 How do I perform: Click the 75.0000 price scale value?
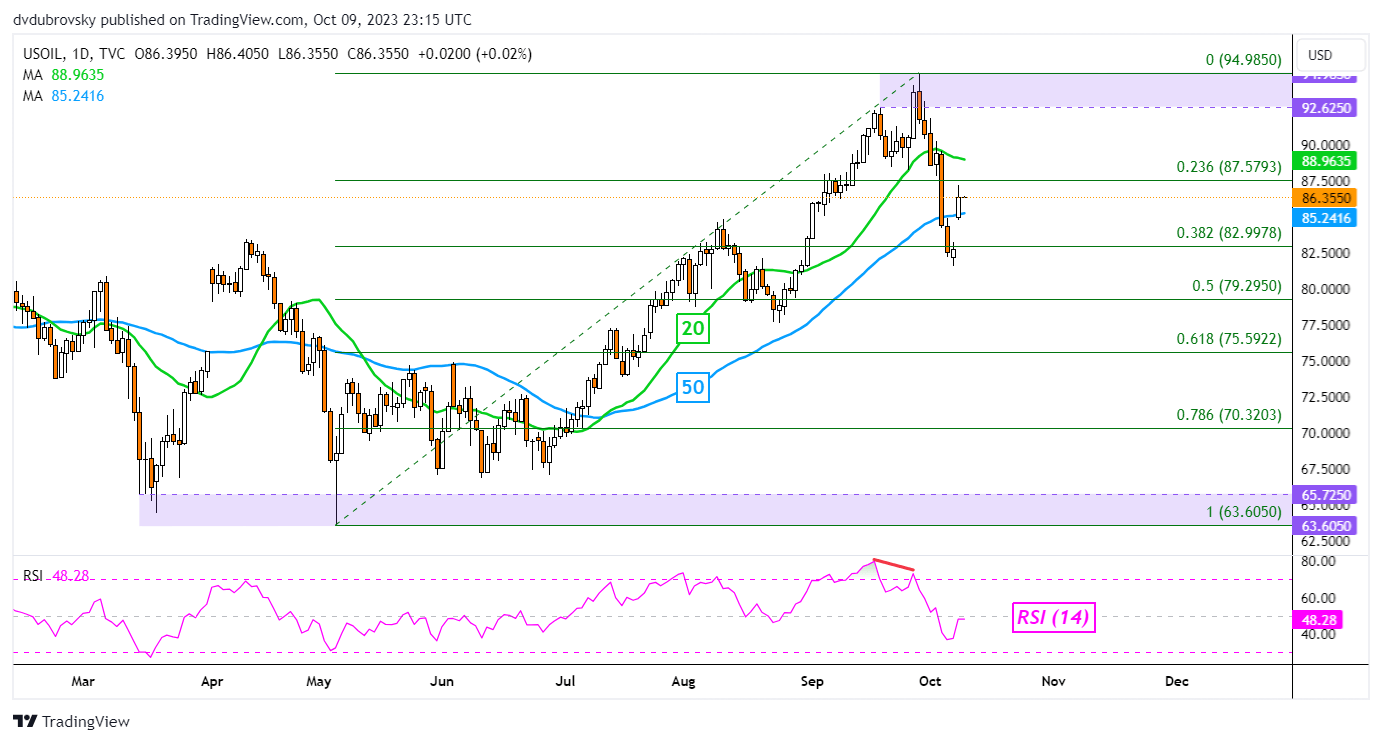[1328, 361]
